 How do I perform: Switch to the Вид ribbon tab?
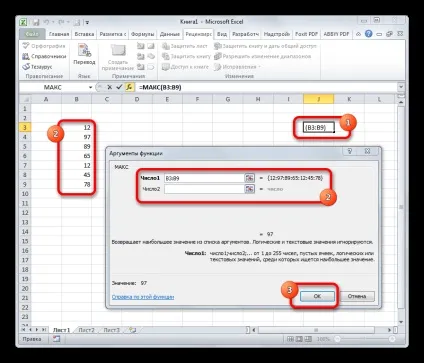point(222,34)
